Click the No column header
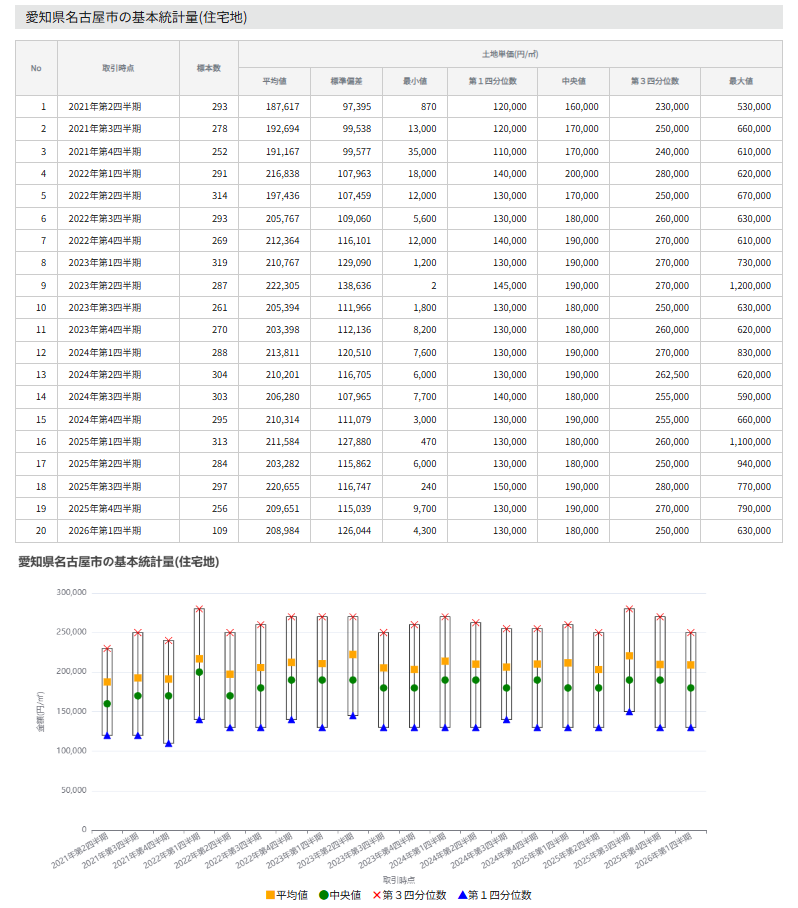 [36, 68]
